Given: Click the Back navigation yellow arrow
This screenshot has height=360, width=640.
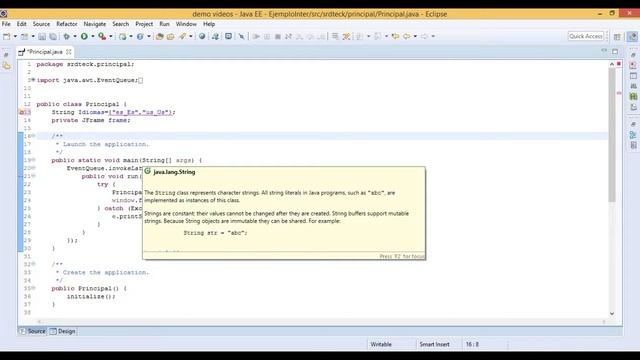Looking at the screenshot, I should pos(407,36).
